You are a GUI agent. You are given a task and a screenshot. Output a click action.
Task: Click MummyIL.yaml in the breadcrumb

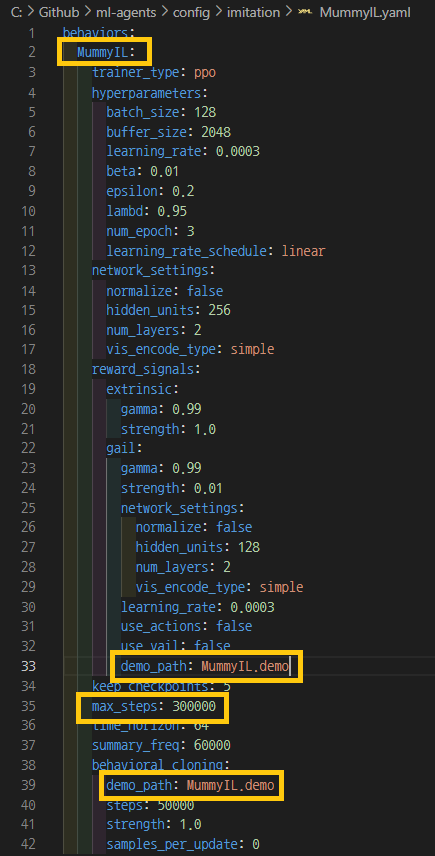(x=365, y=13)
